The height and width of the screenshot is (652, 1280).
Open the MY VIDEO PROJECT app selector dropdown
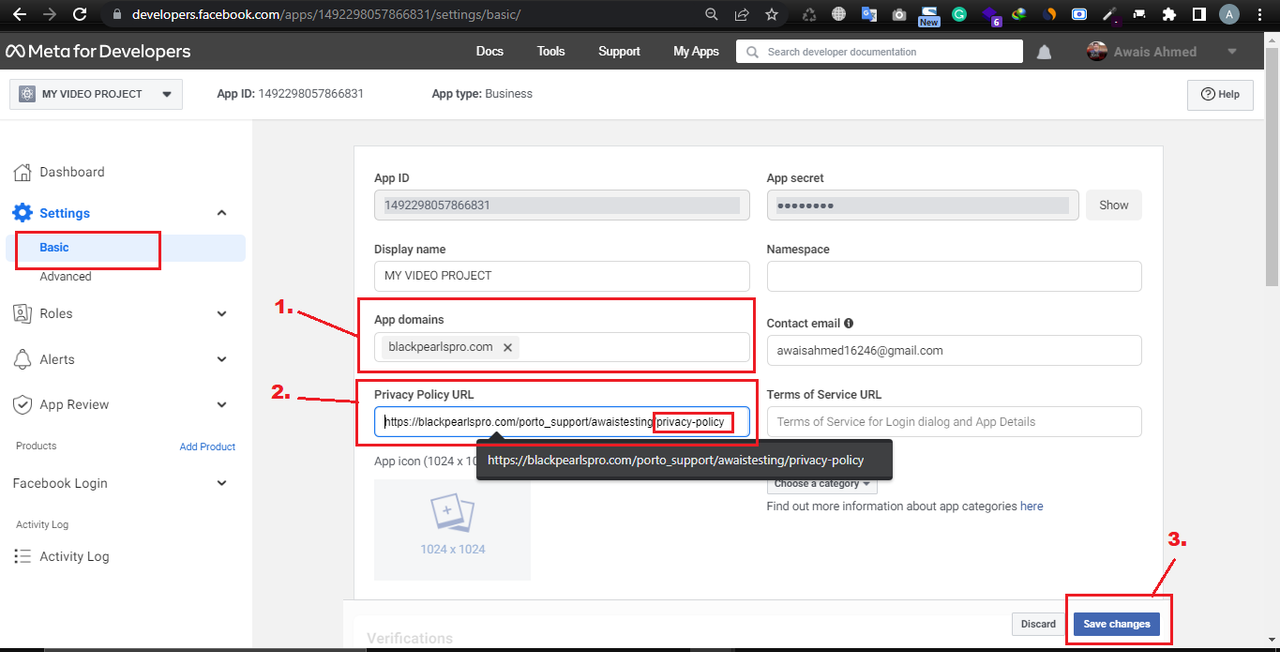[96, 94]
